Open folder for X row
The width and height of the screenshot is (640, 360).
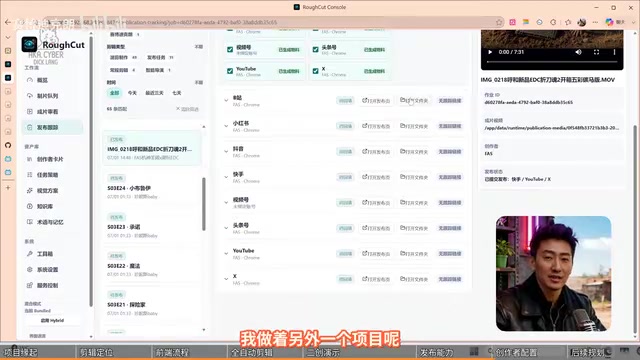click(414, 279)
